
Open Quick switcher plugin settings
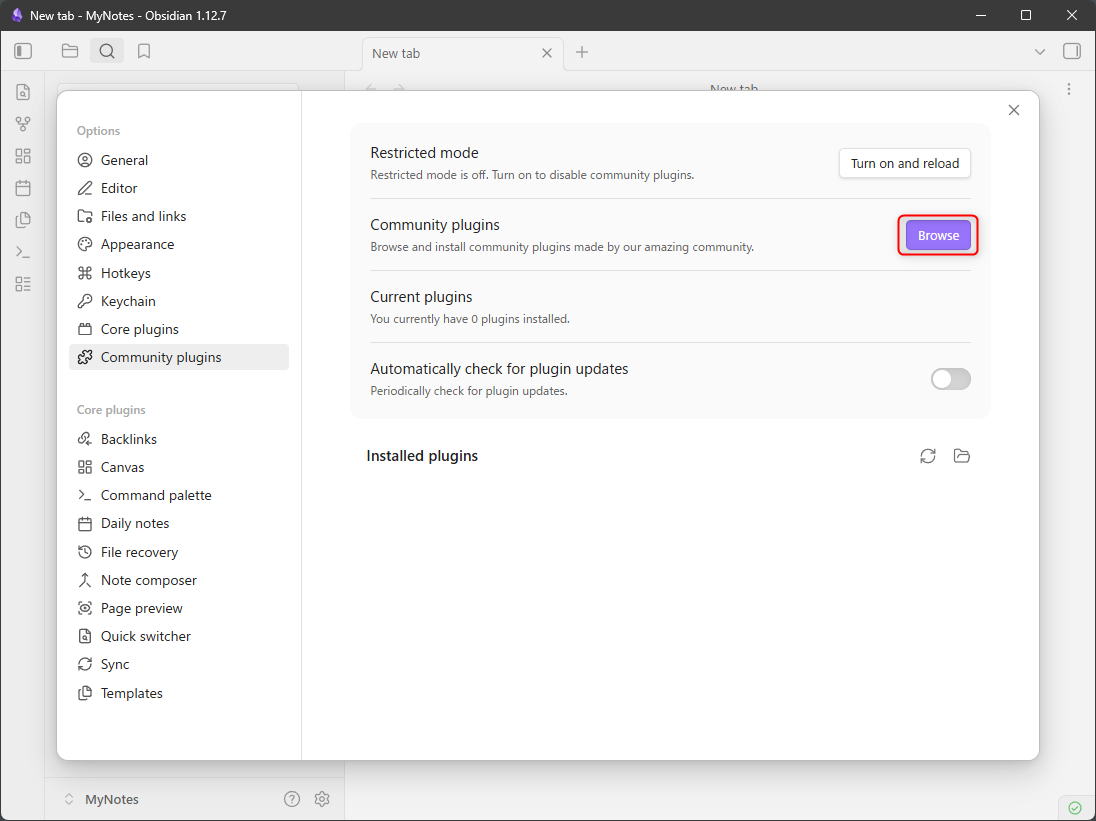coord(179,636)
